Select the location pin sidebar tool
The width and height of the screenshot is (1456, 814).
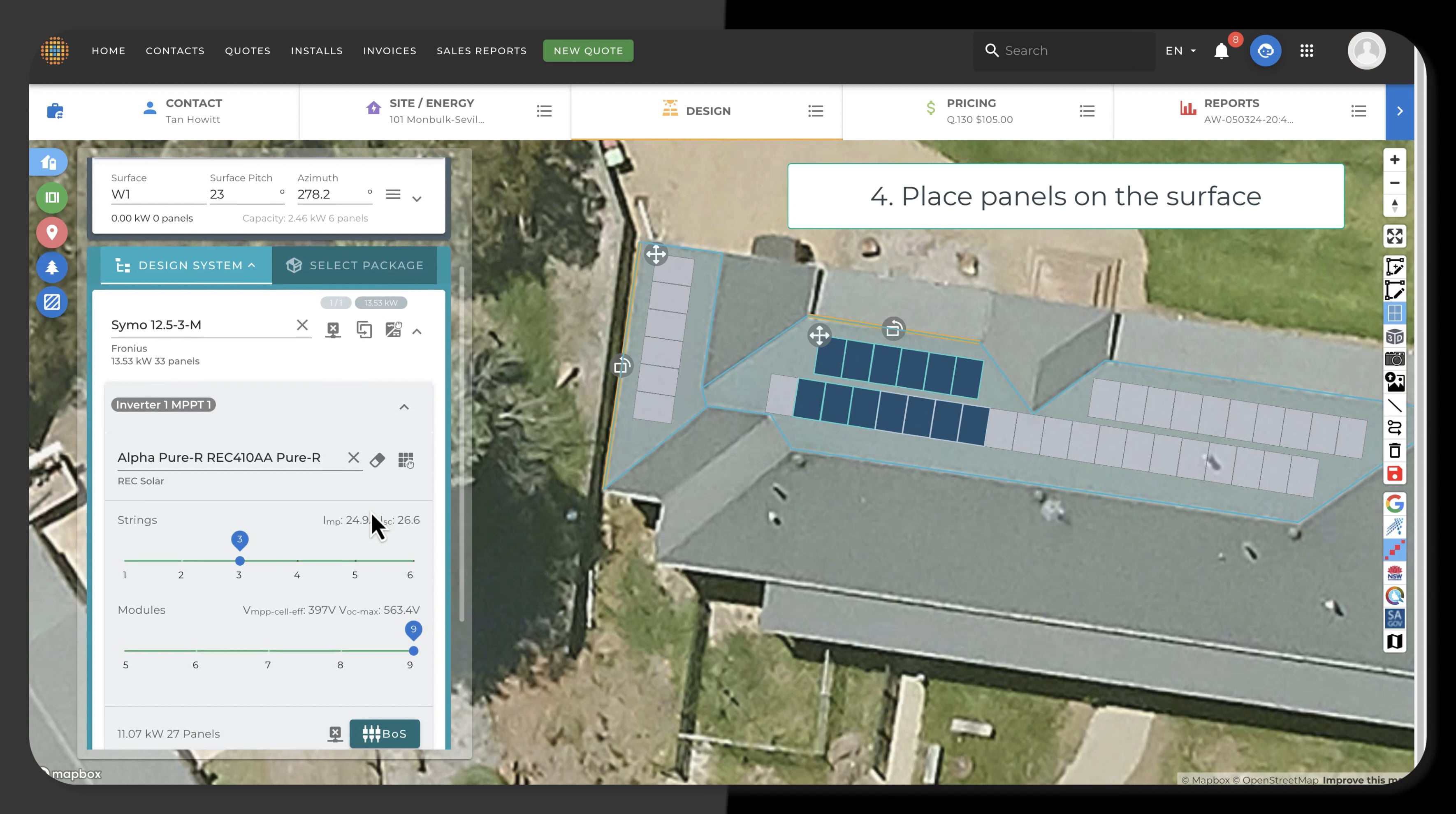click(52, 232)
